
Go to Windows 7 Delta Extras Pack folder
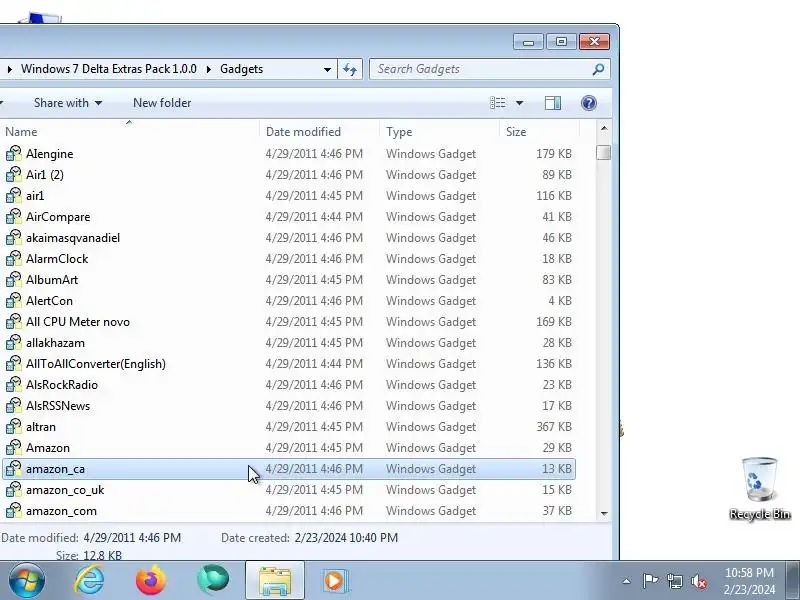(109, 69)
